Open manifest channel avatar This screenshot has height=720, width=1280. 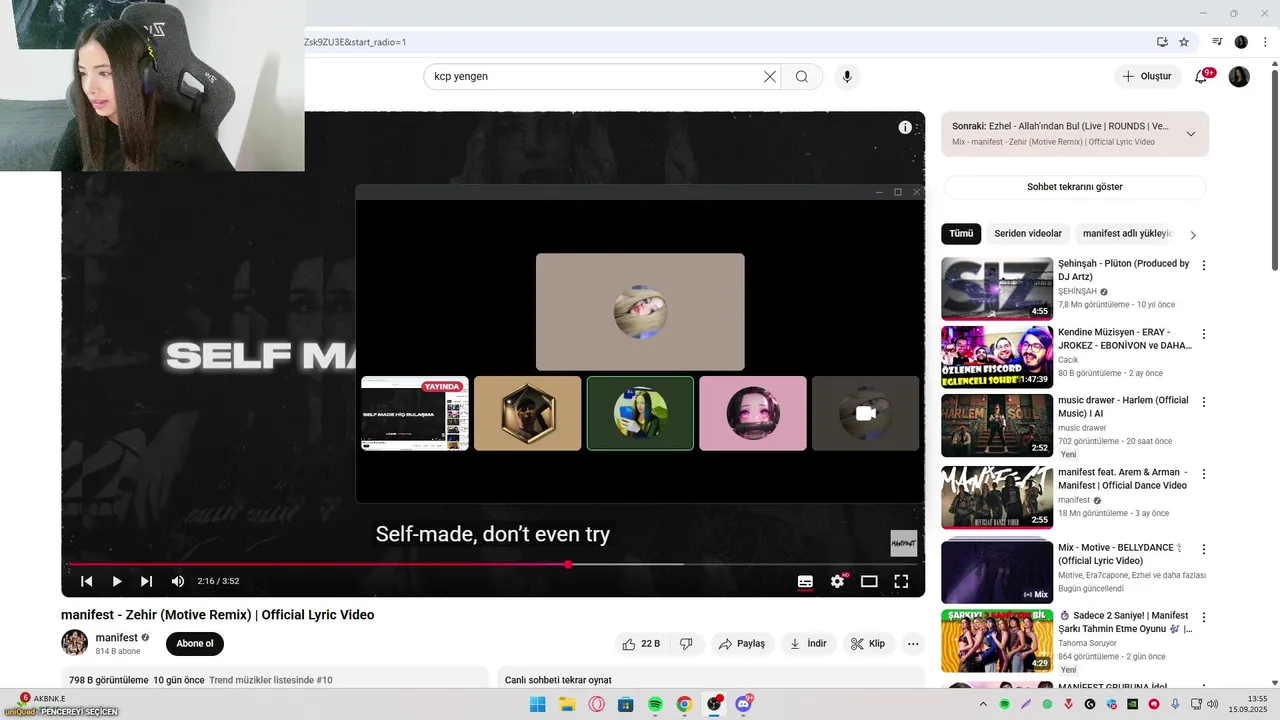point(74,643)
